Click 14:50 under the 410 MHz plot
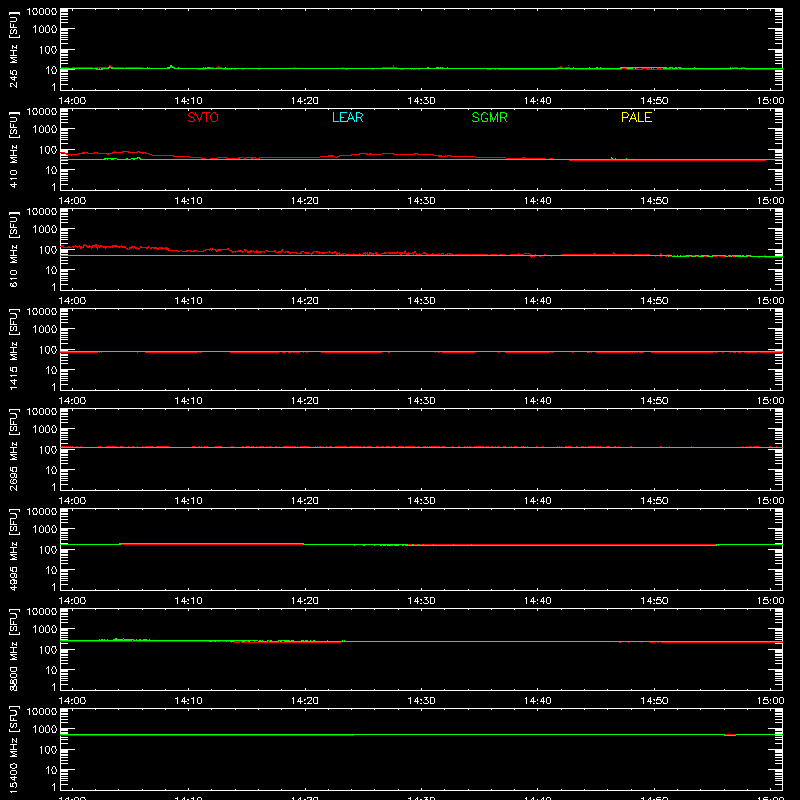 coord(654,201)
